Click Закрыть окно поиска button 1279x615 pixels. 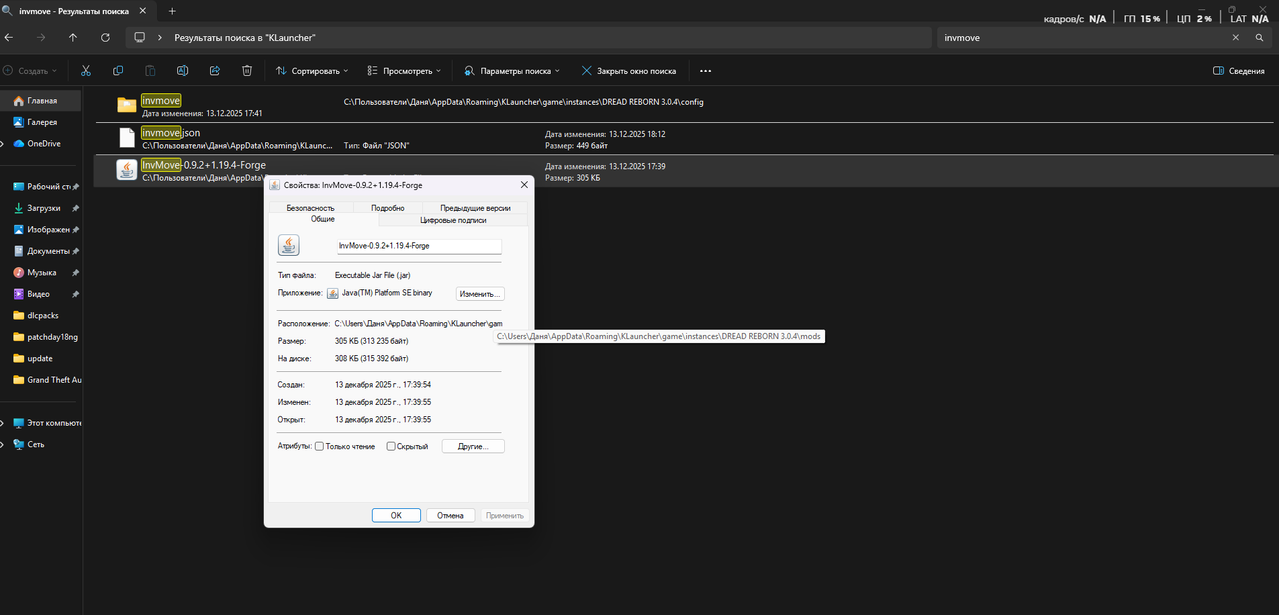click(628, 71)
